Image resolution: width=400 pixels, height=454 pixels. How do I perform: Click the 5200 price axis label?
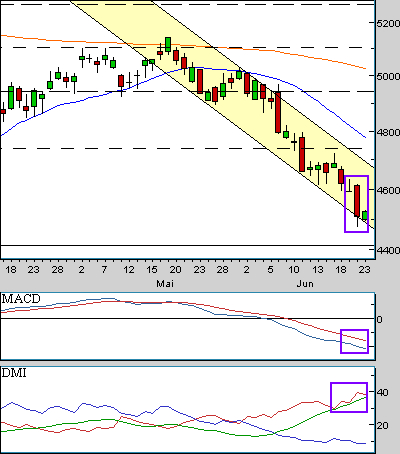[388, 23]
